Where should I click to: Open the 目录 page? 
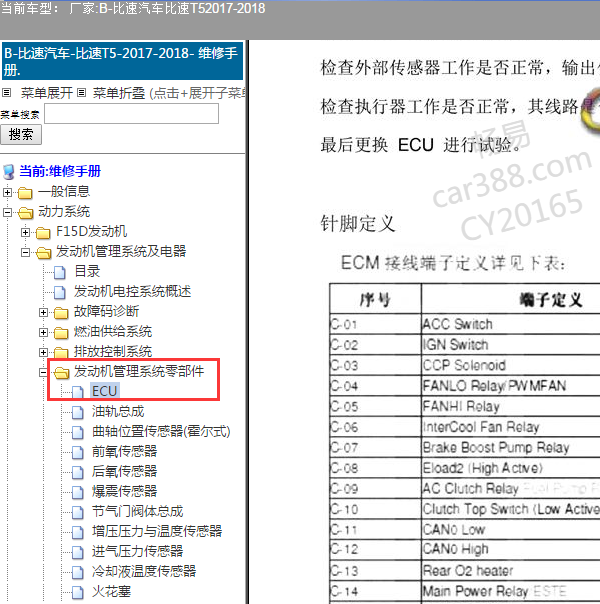click(87, 272)
